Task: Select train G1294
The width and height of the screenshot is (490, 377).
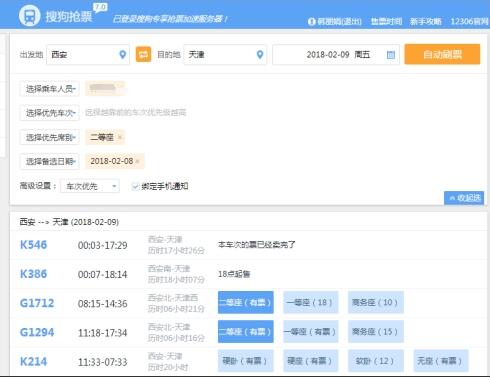Action: click(x=37, y=332)
